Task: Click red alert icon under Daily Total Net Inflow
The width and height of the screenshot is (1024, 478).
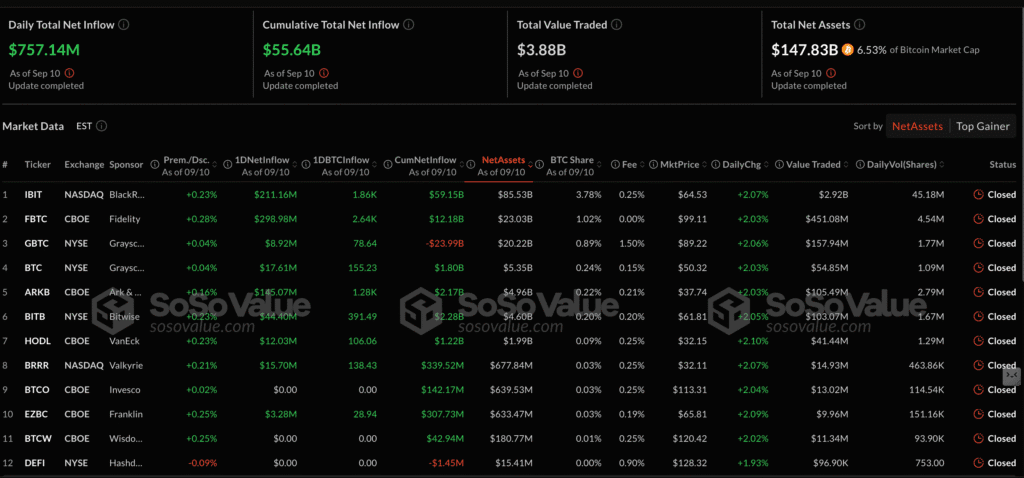Action: pos(68,72)
